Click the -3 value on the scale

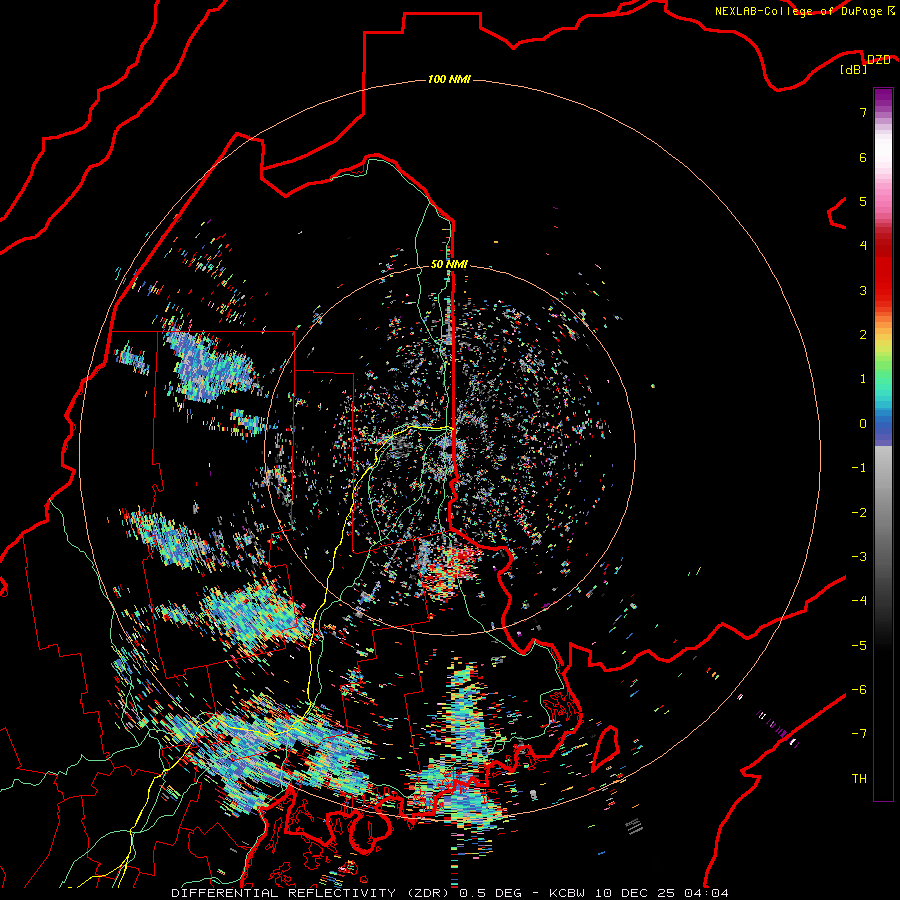coord(859,557)
